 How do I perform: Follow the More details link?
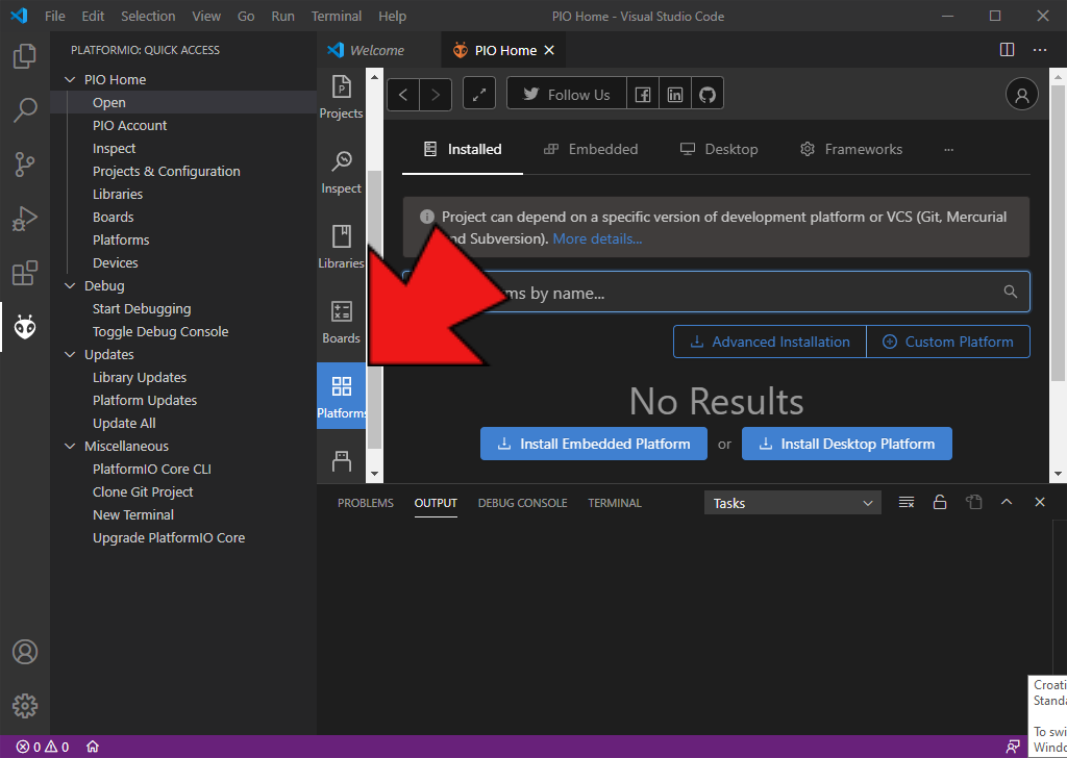(597, 239)
